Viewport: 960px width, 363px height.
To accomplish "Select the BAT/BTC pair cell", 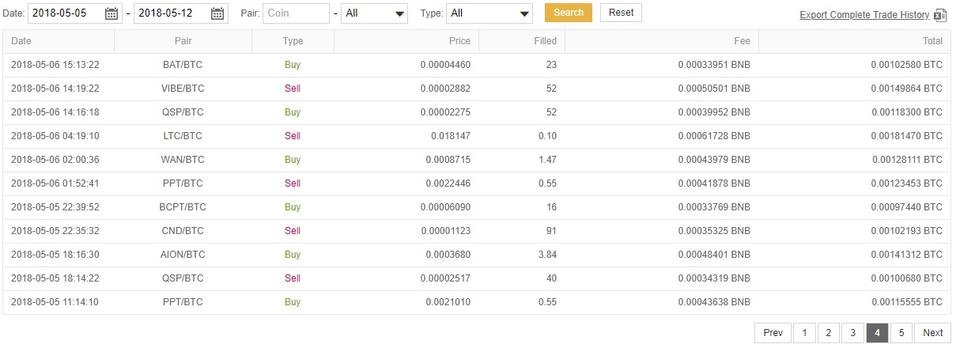I will pyautogui.click(x=182, y=65).
